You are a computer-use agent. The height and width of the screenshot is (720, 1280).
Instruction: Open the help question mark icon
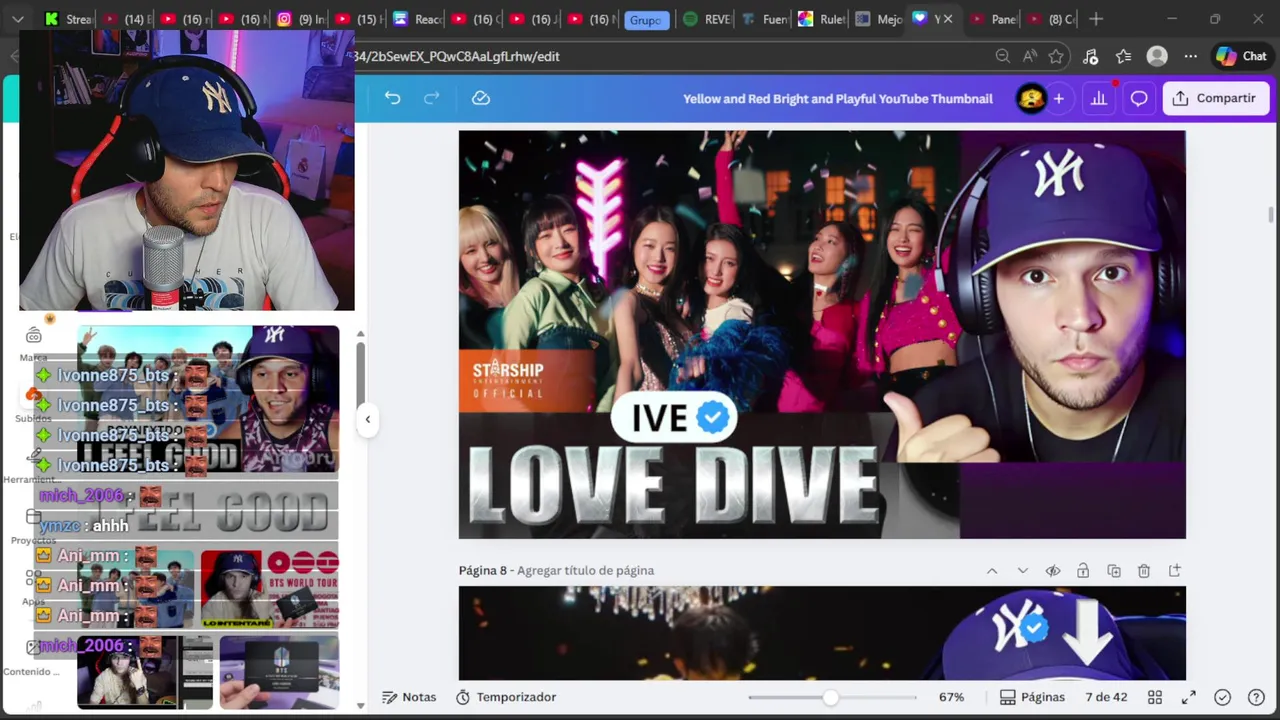tap(1257, 697)
